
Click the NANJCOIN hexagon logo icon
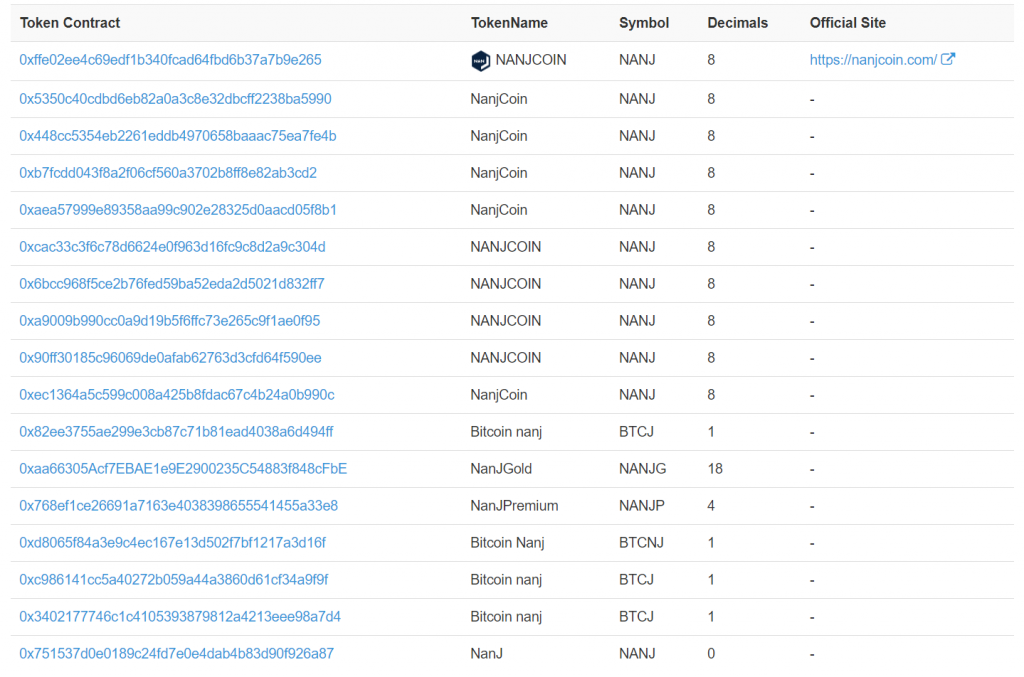pos(480,61)
